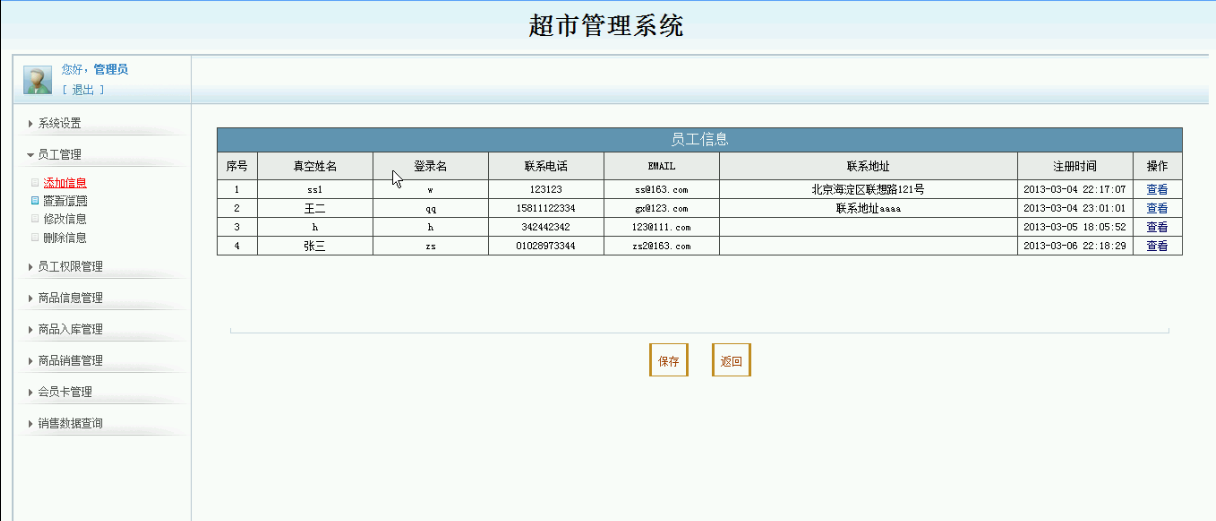Click the name cell 张三
The image size is (1216, 521).
[x=315, y=246]
